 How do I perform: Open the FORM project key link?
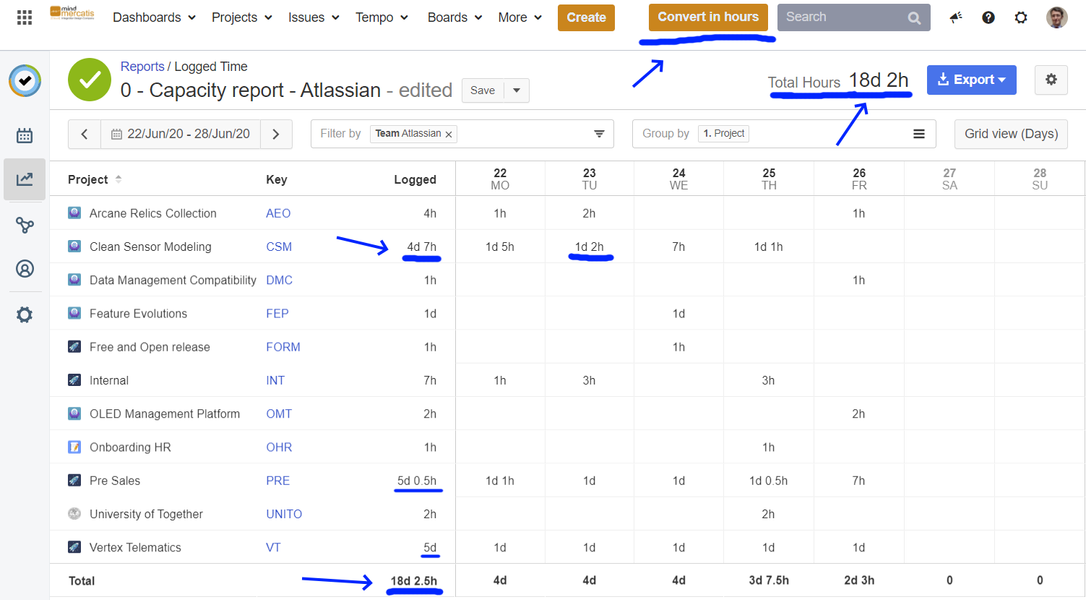click(283, 346)
